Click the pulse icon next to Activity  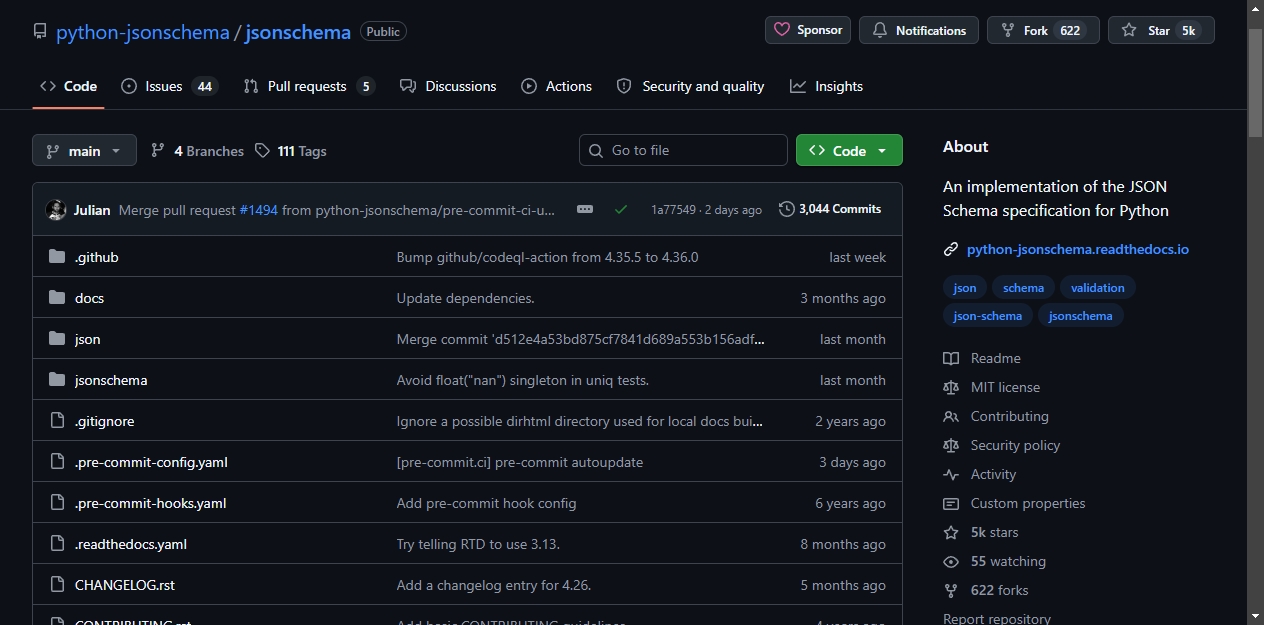point(951,474)
